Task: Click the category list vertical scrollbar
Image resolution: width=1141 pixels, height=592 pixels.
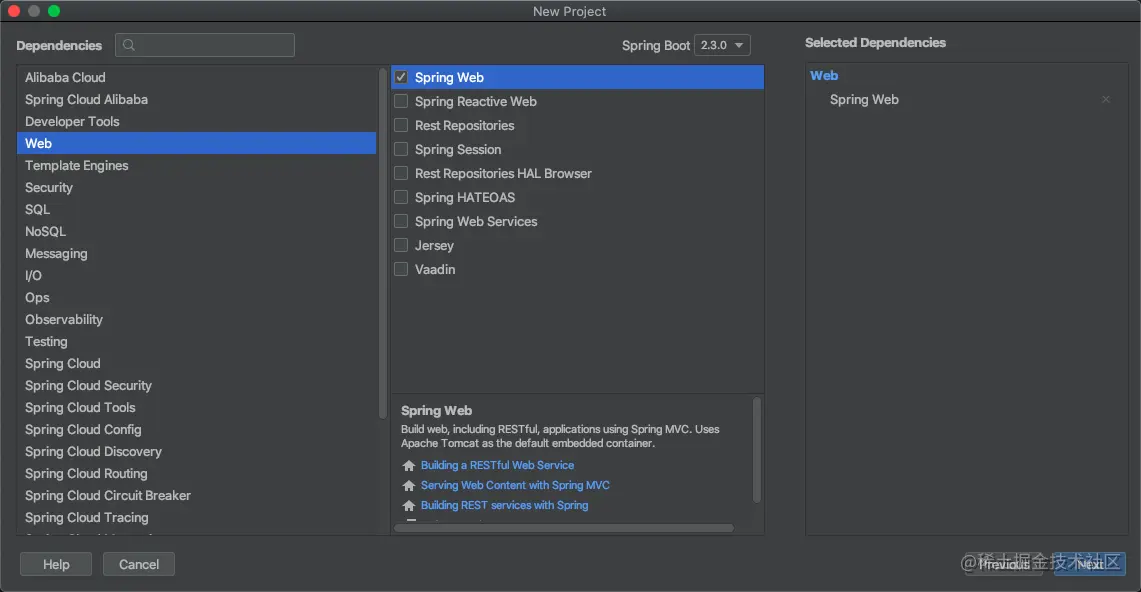Action: pyautogui.click(x=383, y=240)
